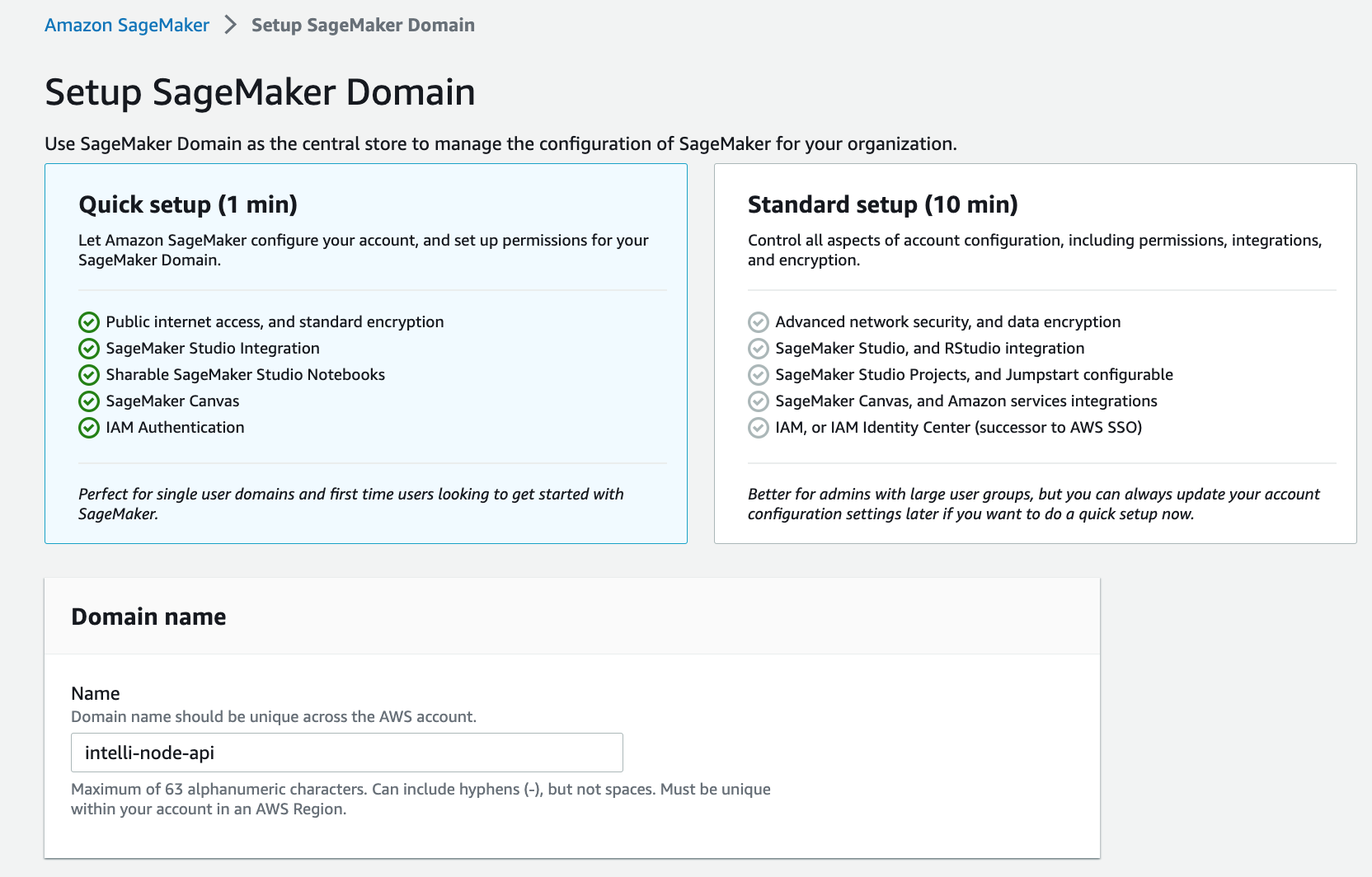The image size is (1372, 877).
Task: Click 'Advanced network security, and data encryption' text
Action: click(x=948, y=321)
